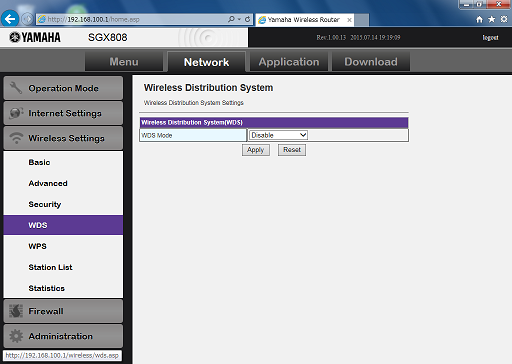Click the flame icon beside Firewall
The image size is (512, 364).
[16, 311]
